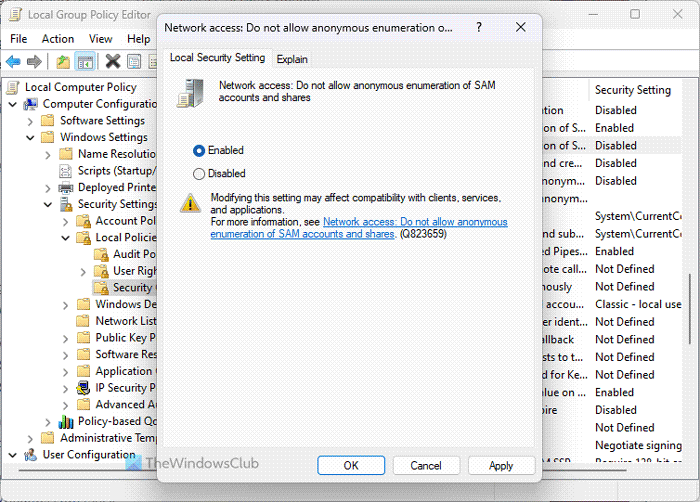Close the Network access dialog
Image resolution: width=700 pixels, height=502 pixels.
pyautogui.click(x=521, y=27)
